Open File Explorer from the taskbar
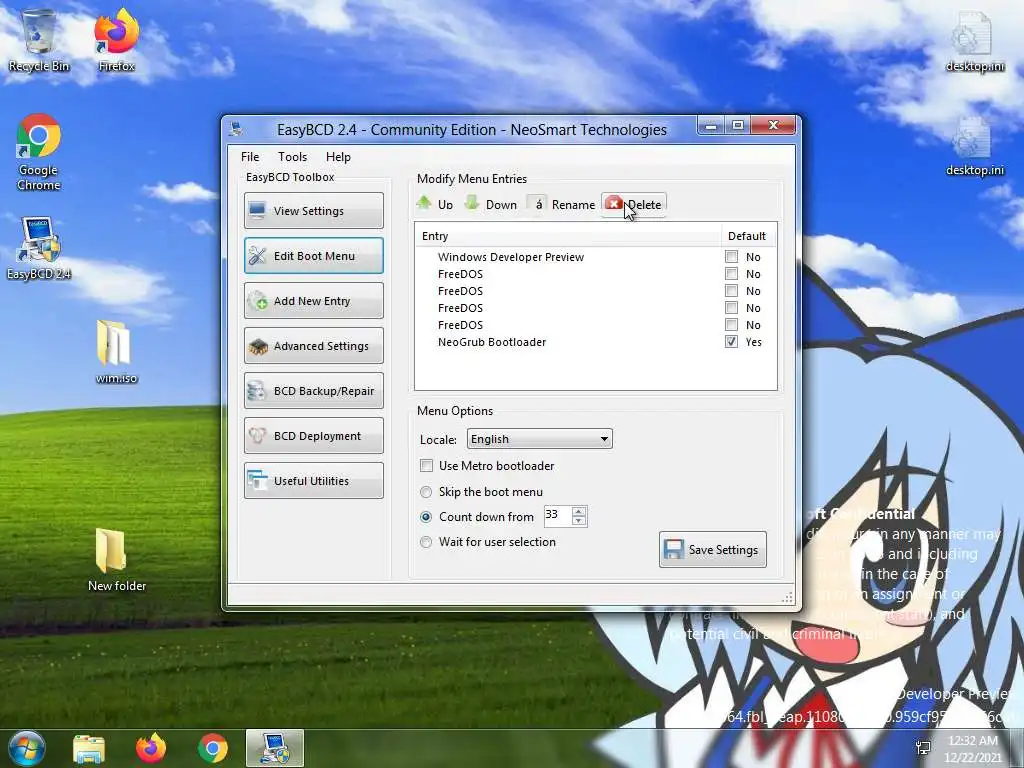This screenshot has width=1024, height=768. click(x=89, y=748)
